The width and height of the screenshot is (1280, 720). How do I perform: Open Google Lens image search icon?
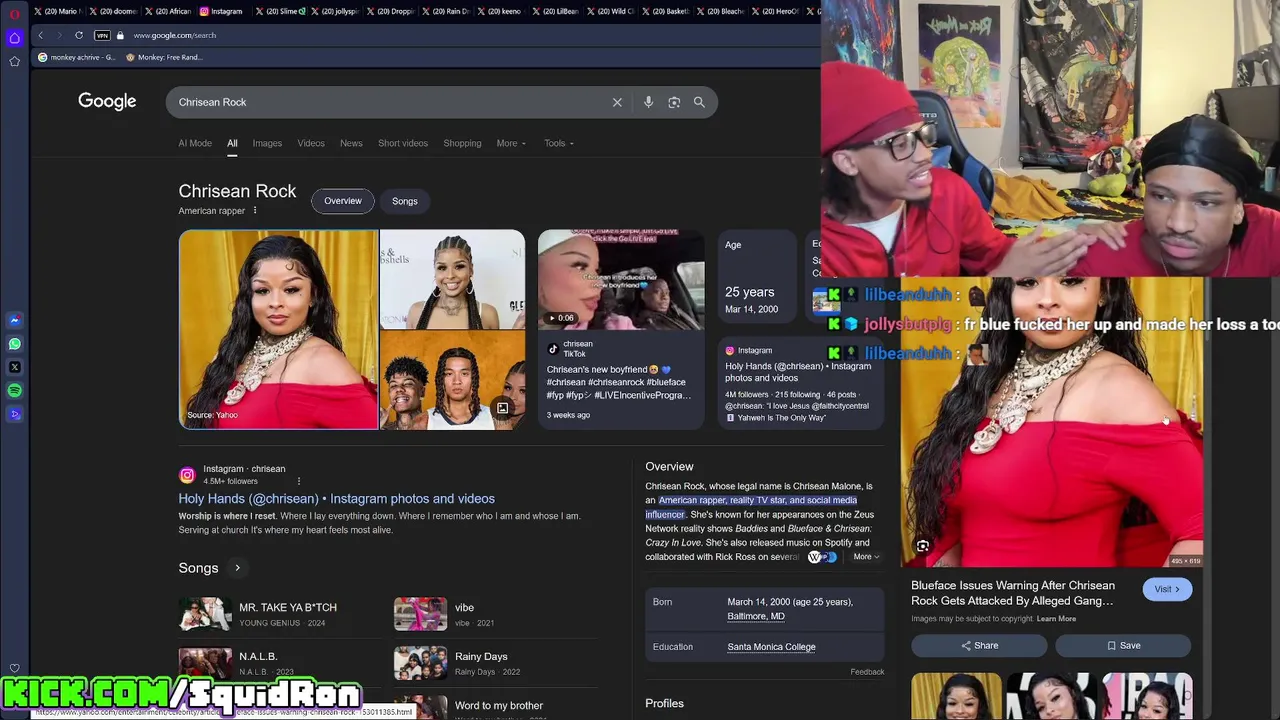point(674,102)
